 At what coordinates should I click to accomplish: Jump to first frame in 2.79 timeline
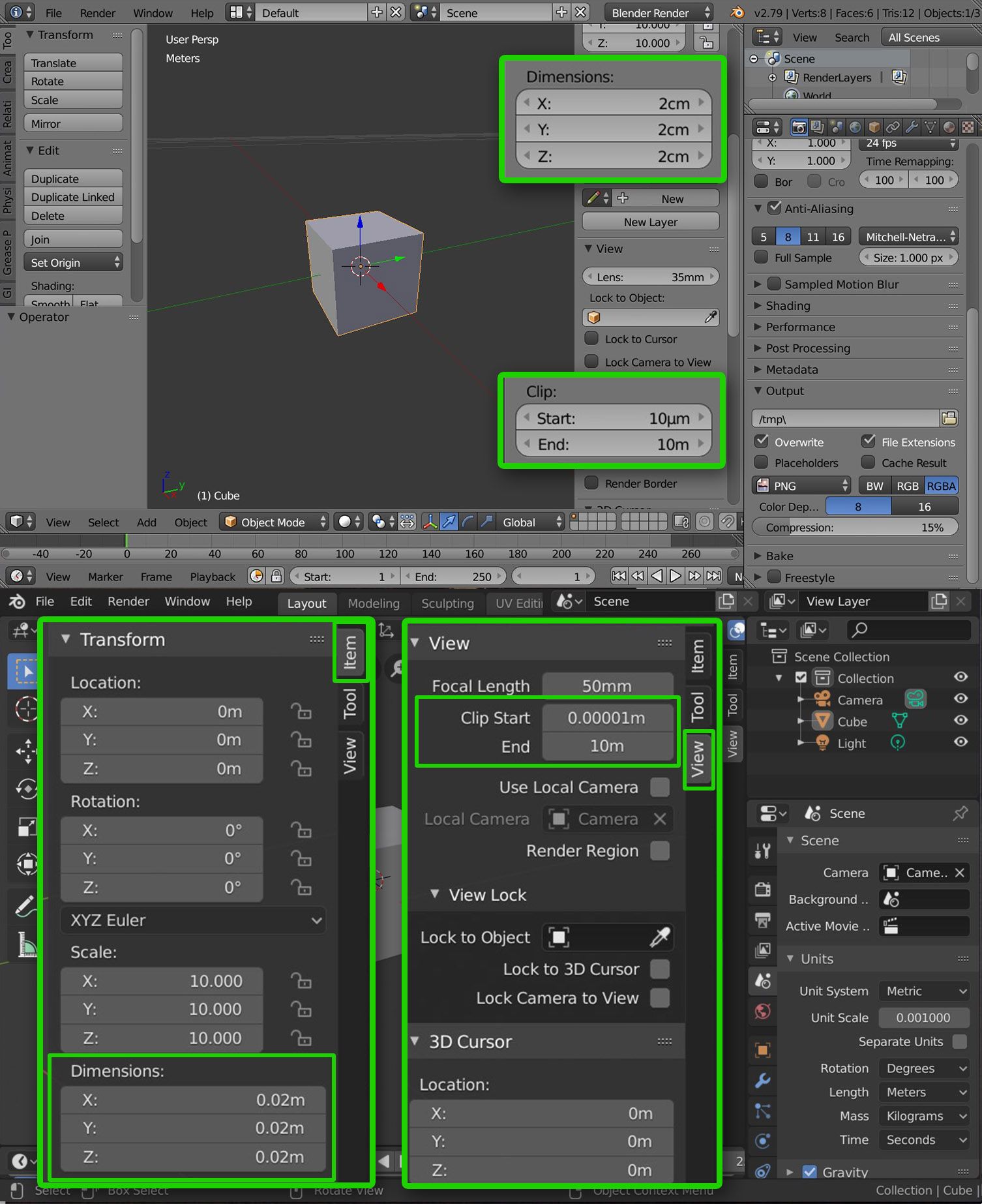618,576
